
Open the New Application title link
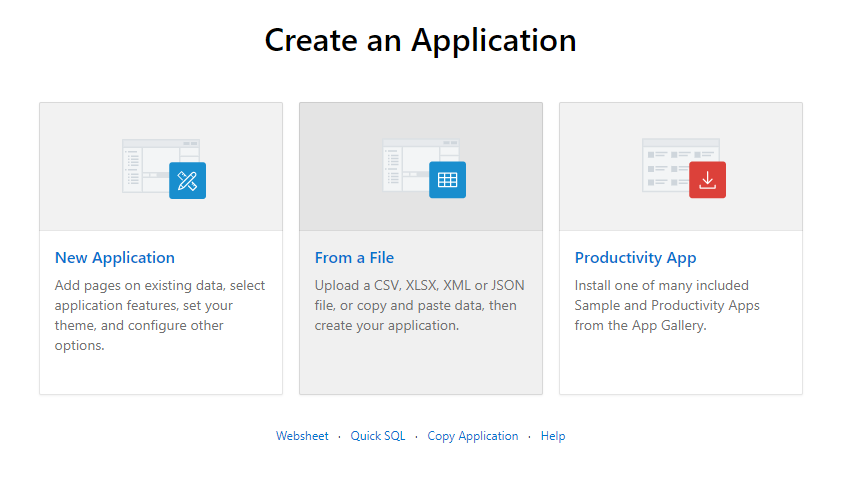(115, 258)
